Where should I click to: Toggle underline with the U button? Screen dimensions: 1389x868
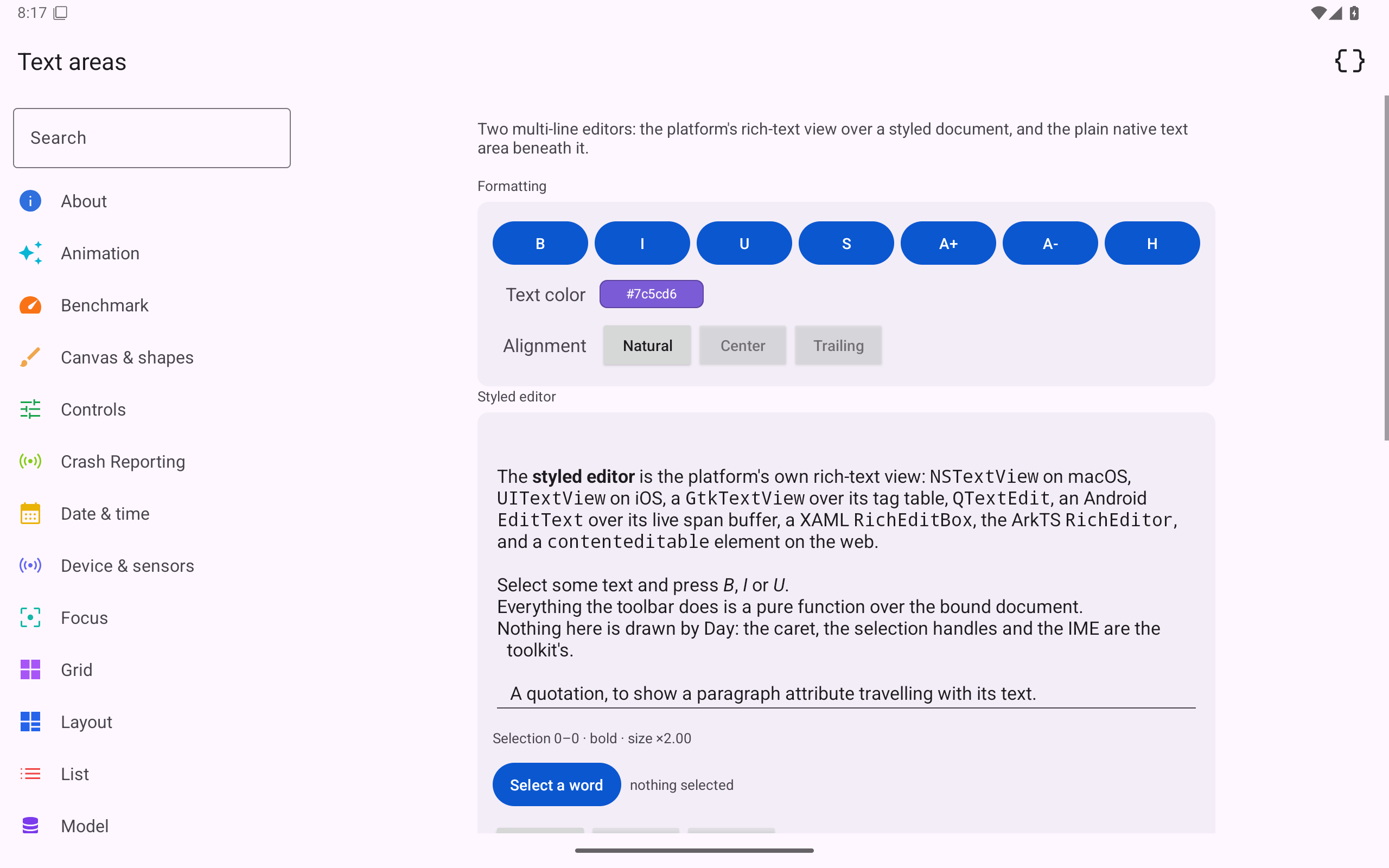(x=744, y=244)
